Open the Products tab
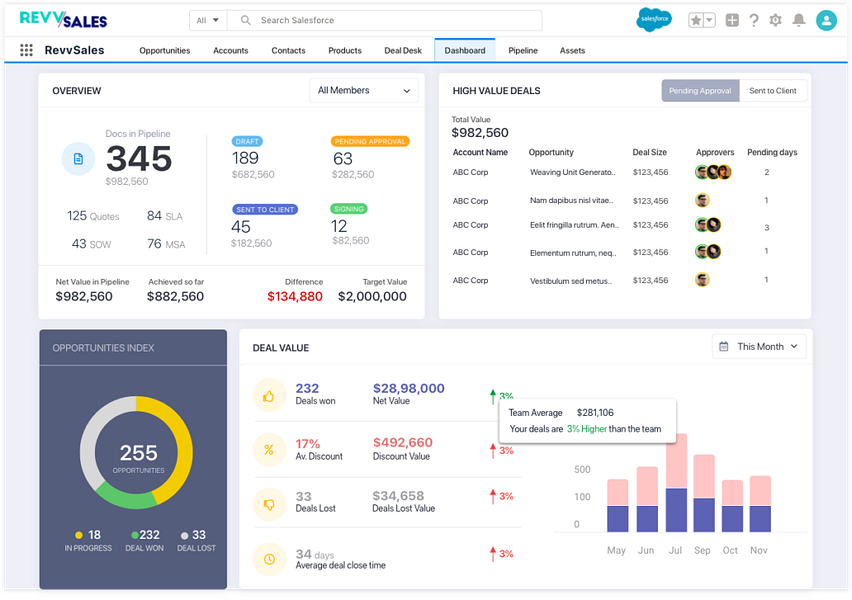The height and width of the screenshot is (600, 852). (x=344, y=51)
